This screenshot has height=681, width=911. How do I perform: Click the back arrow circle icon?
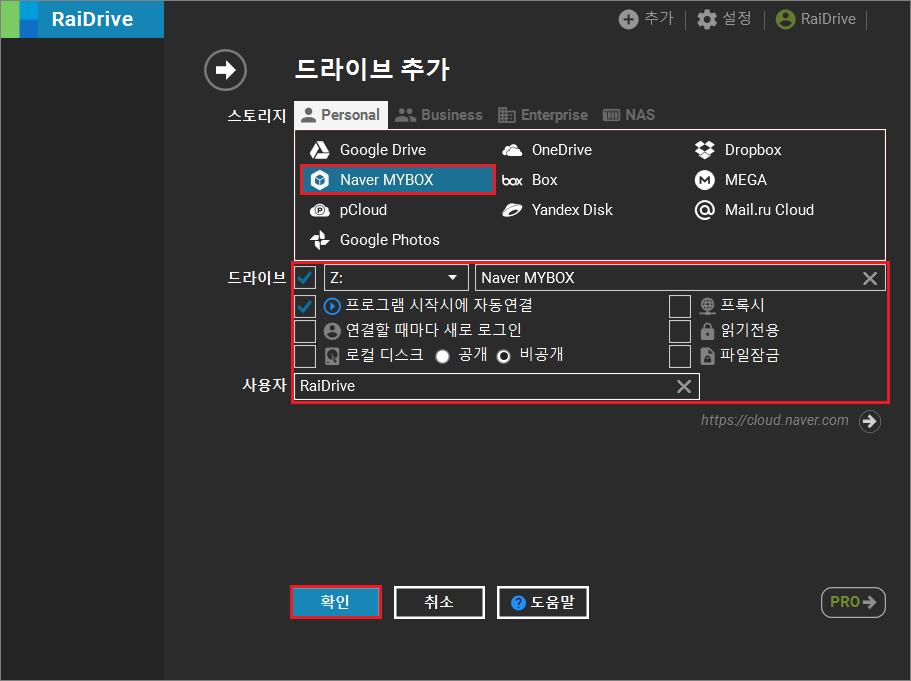tap(225, 70)
